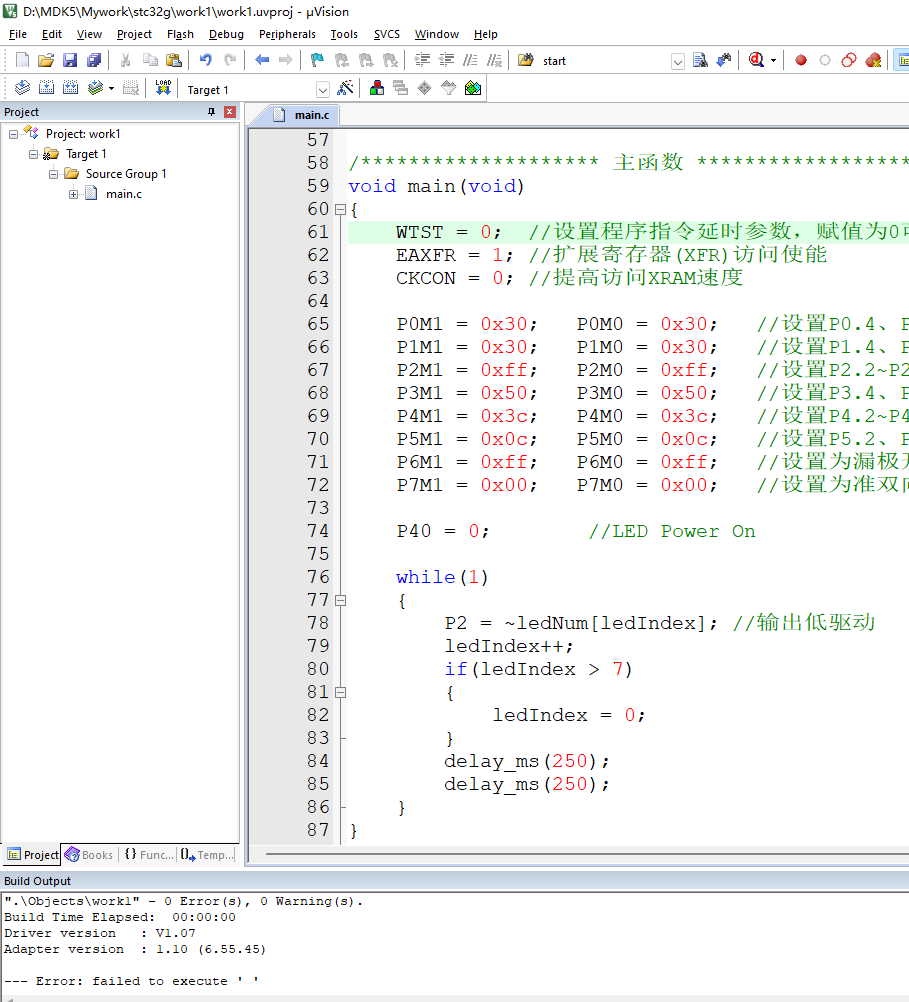Insert breakpoint using the red circle icon
Screen dimensions: 909x1002
pyautogui.click(x=800, y=60)
